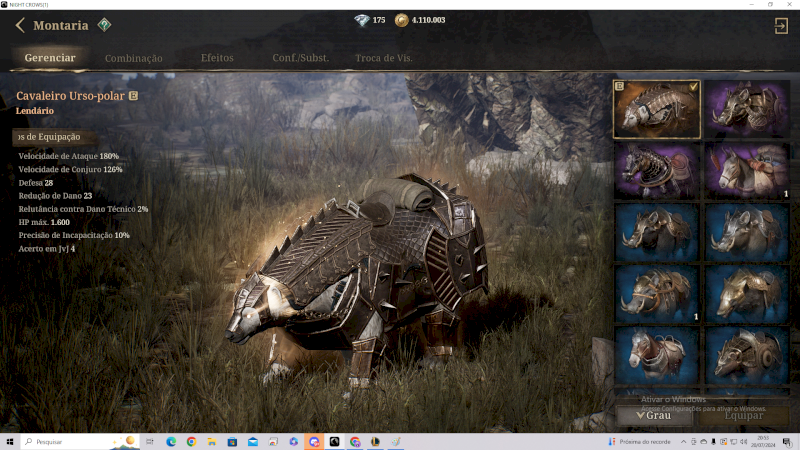The image size is (800, 450).
Task: Go to the Conf./Subst. tab
Action: [x=301, y=58]
